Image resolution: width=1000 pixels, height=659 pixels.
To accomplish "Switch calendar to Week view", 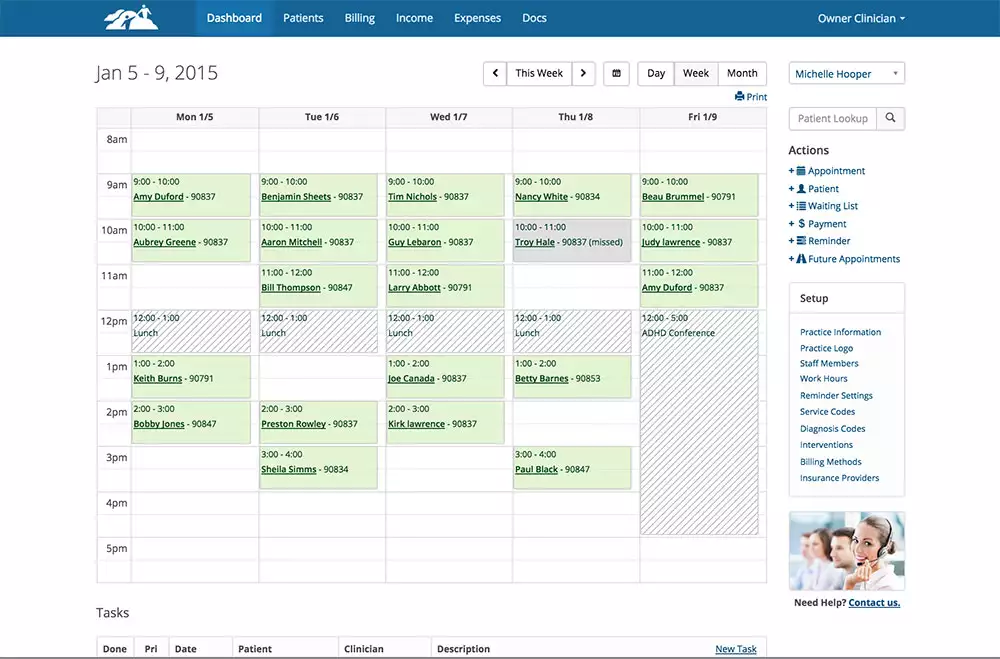I will coord(696,73).
